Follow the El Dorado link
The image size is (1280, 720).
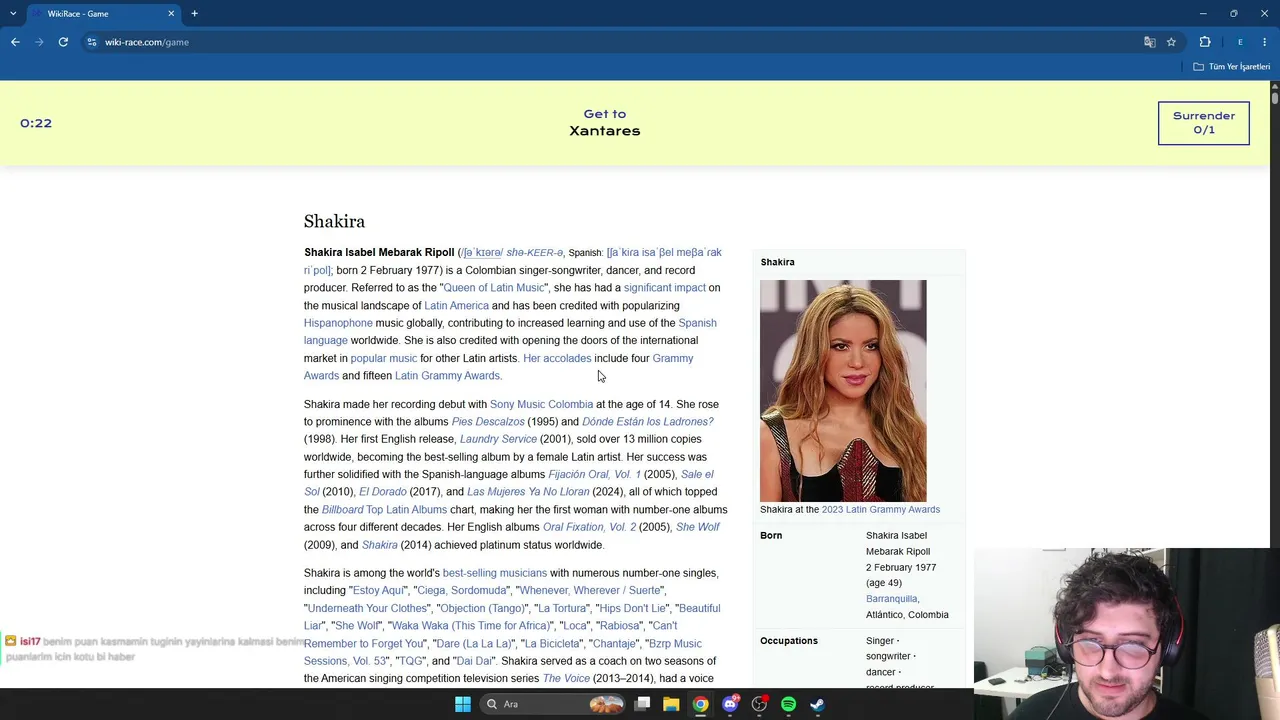coord(383,492)
